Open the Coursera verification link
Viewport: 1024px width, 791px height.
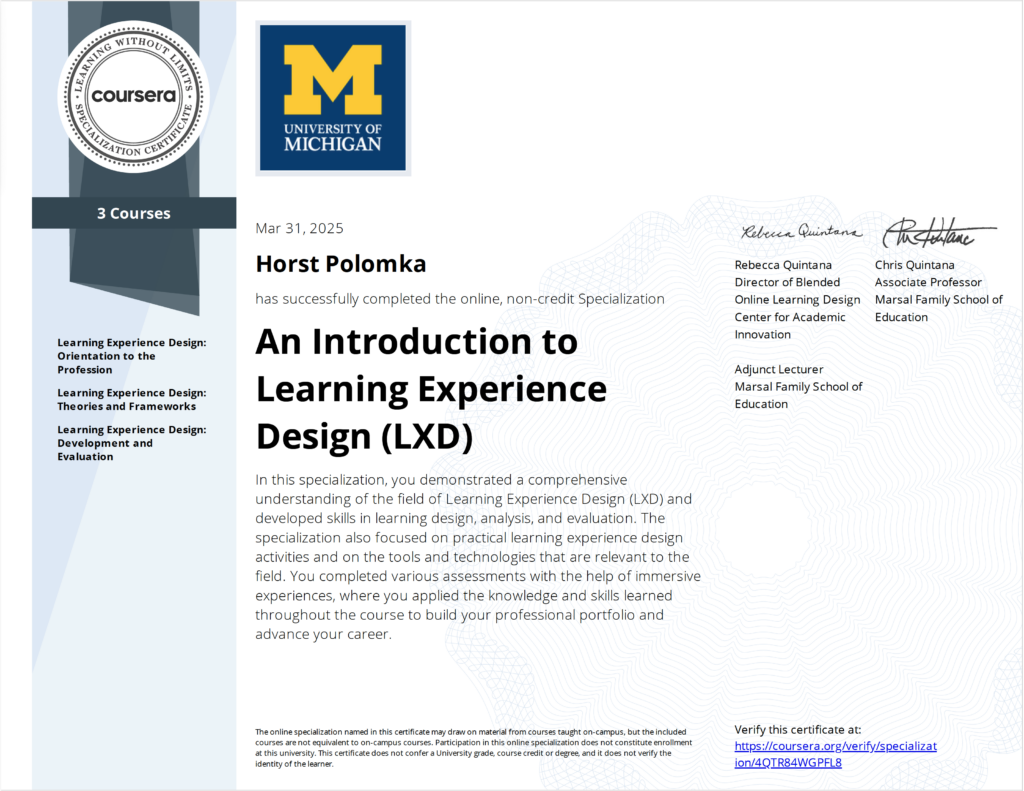click(835, 754)
